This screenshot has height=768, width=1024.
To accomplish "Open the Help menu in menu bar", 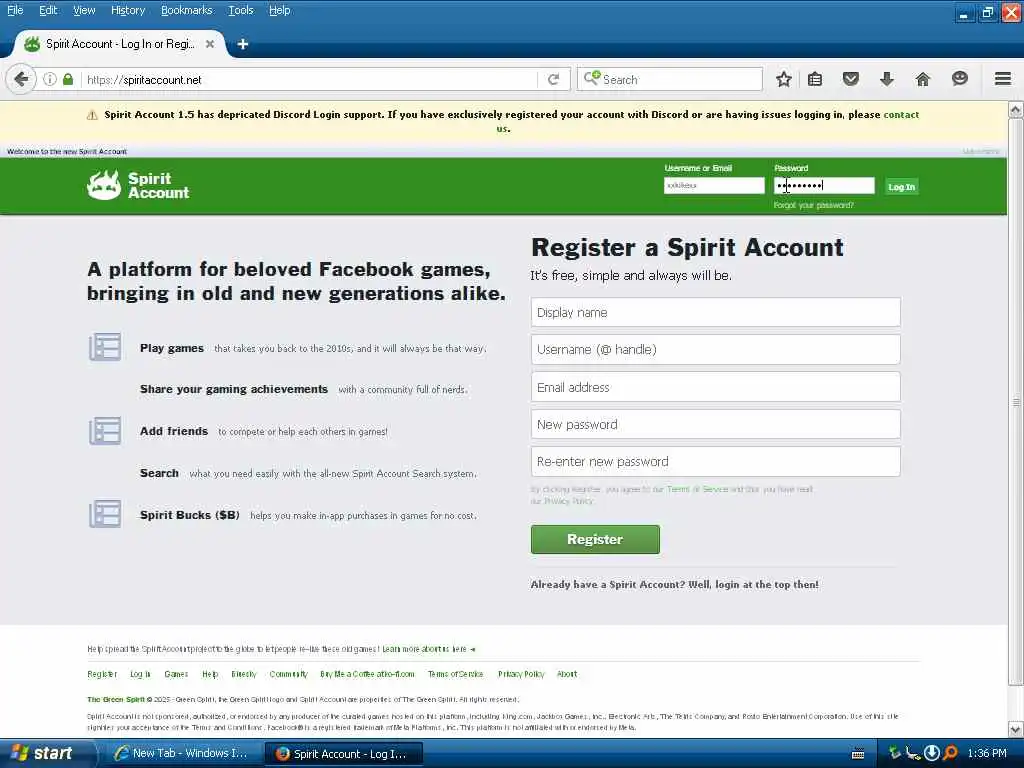I will coord(280,10).
